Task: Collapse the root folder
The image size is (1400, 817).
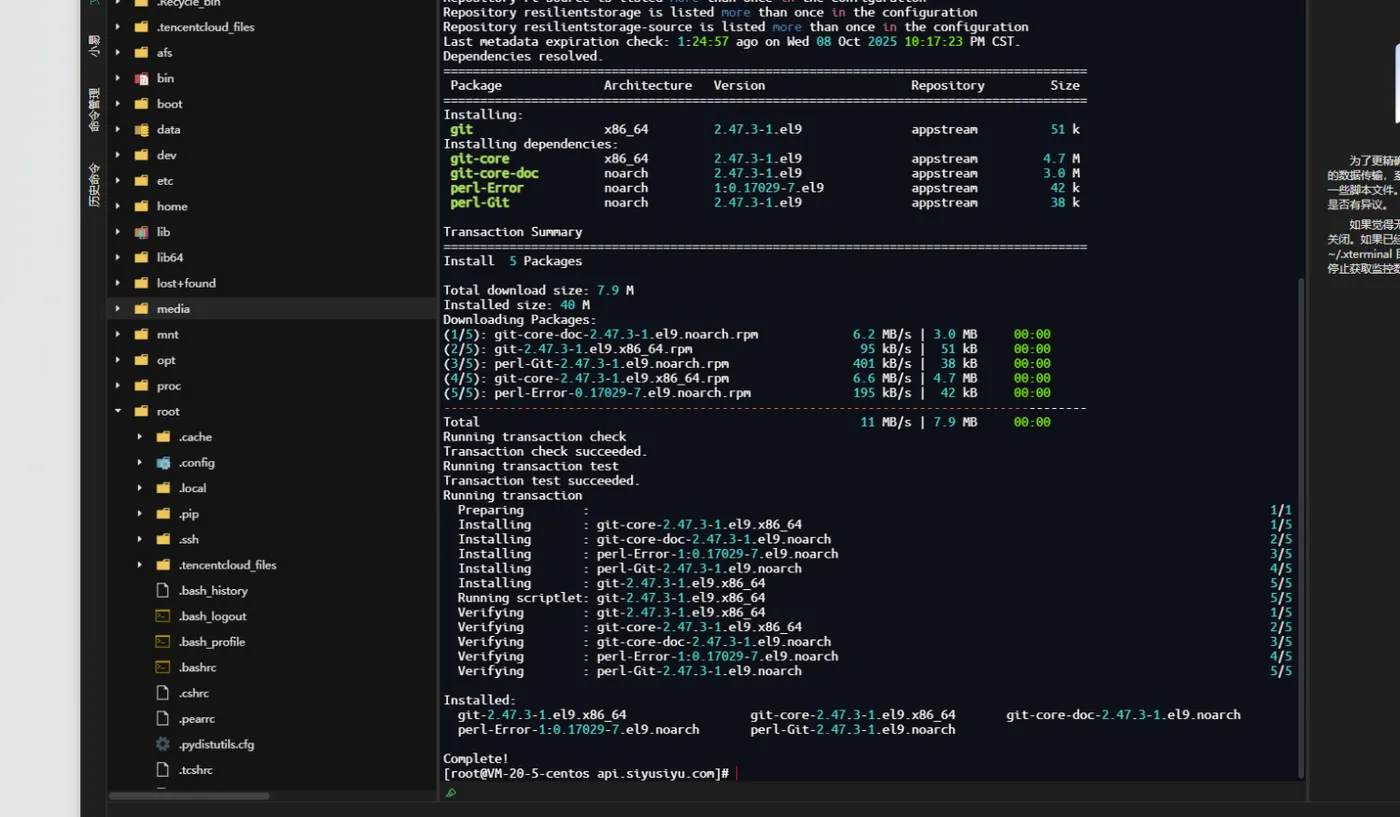Action: (118, 411)
